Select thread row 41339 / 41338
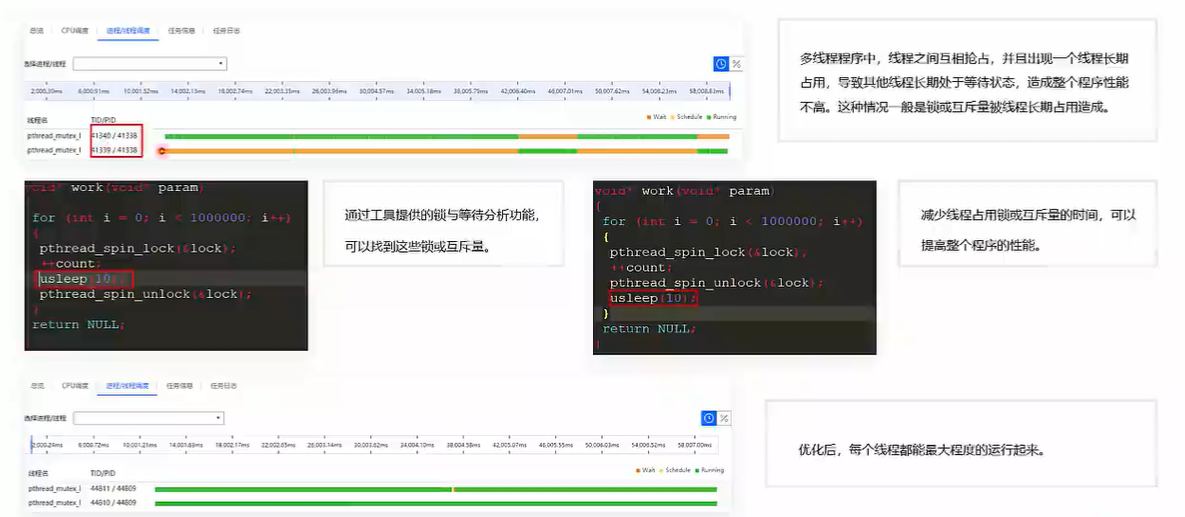Screen dimensions: 1185x517 click(379, 150)
